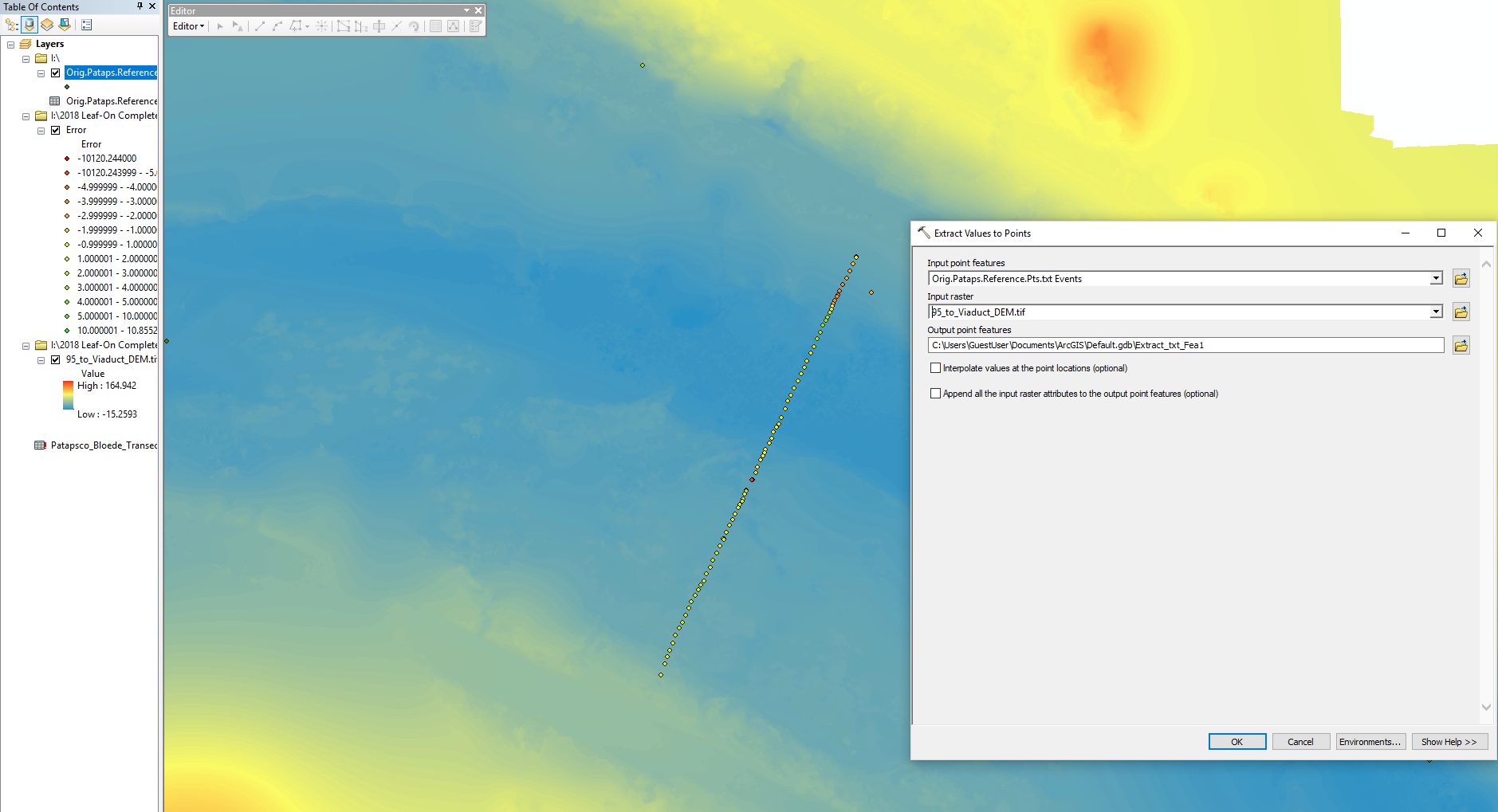The image size is (1498, 812).
Task: Open the Attributes window from Editor toolbar
Action: [435, 26]
